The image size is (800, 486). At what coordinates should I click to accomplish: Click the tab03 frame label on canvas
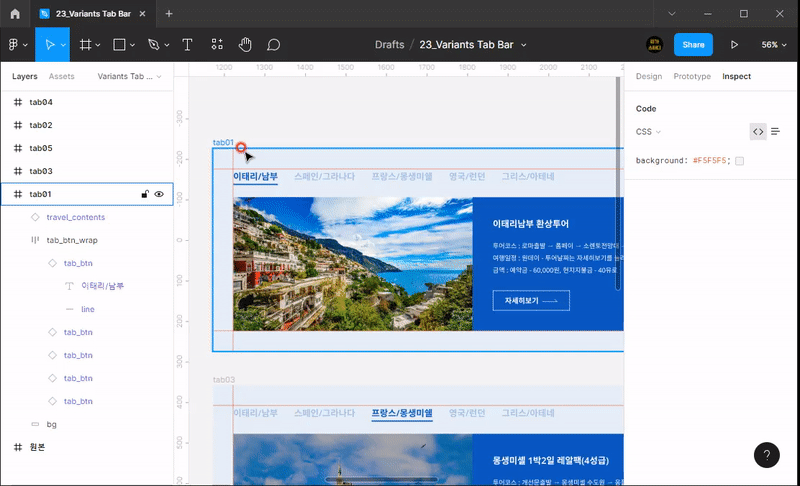point(224,379)
